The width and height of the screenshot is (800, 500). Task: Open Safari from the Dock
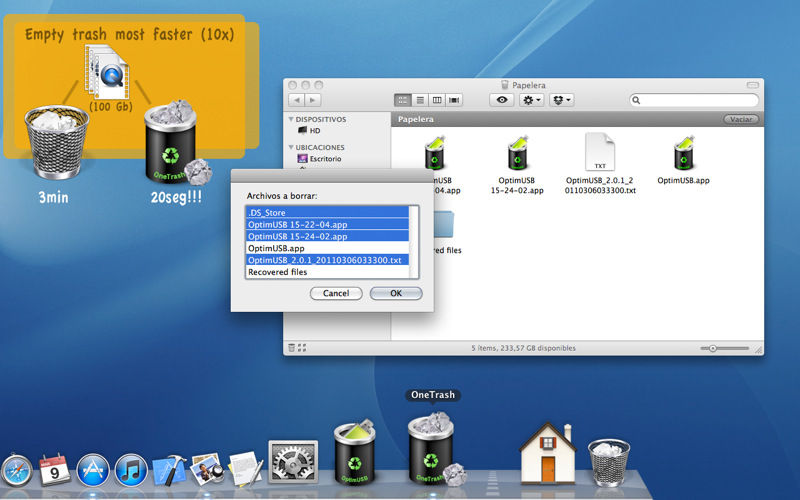tap(16, 470)
